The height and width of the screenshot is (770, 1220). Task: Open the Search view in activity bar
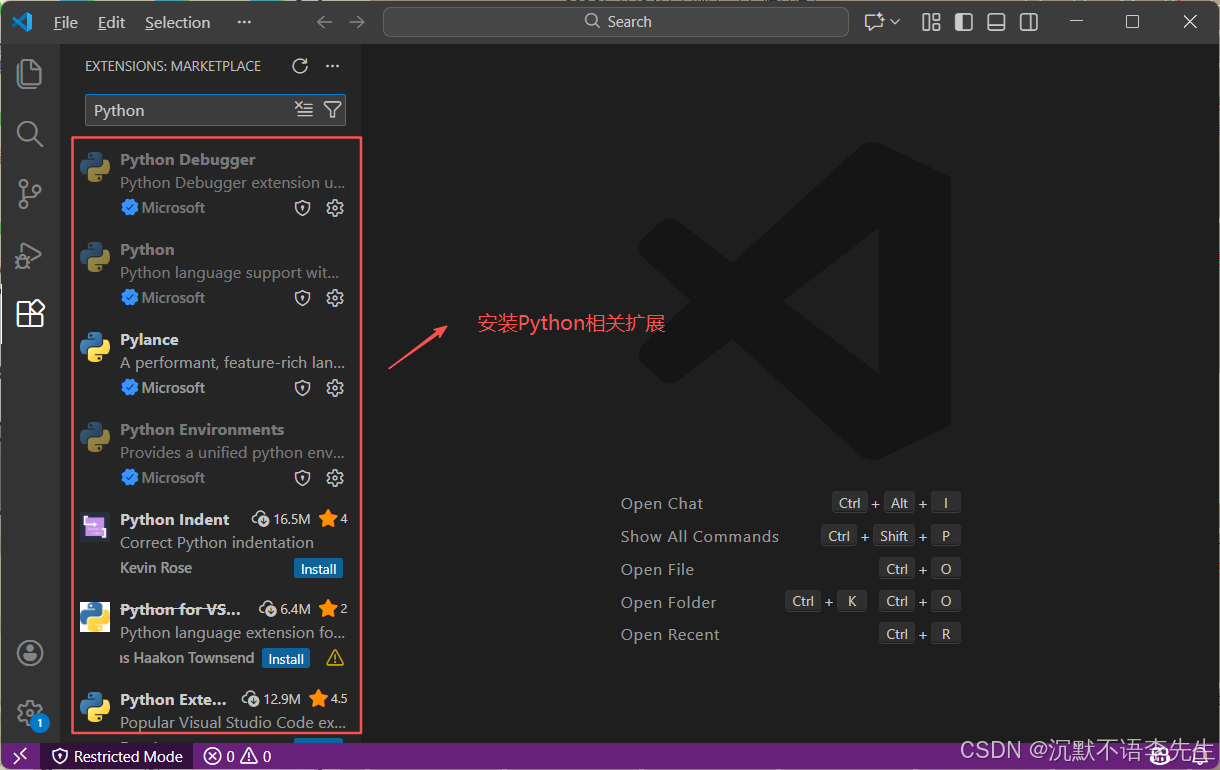coord(30,134)
